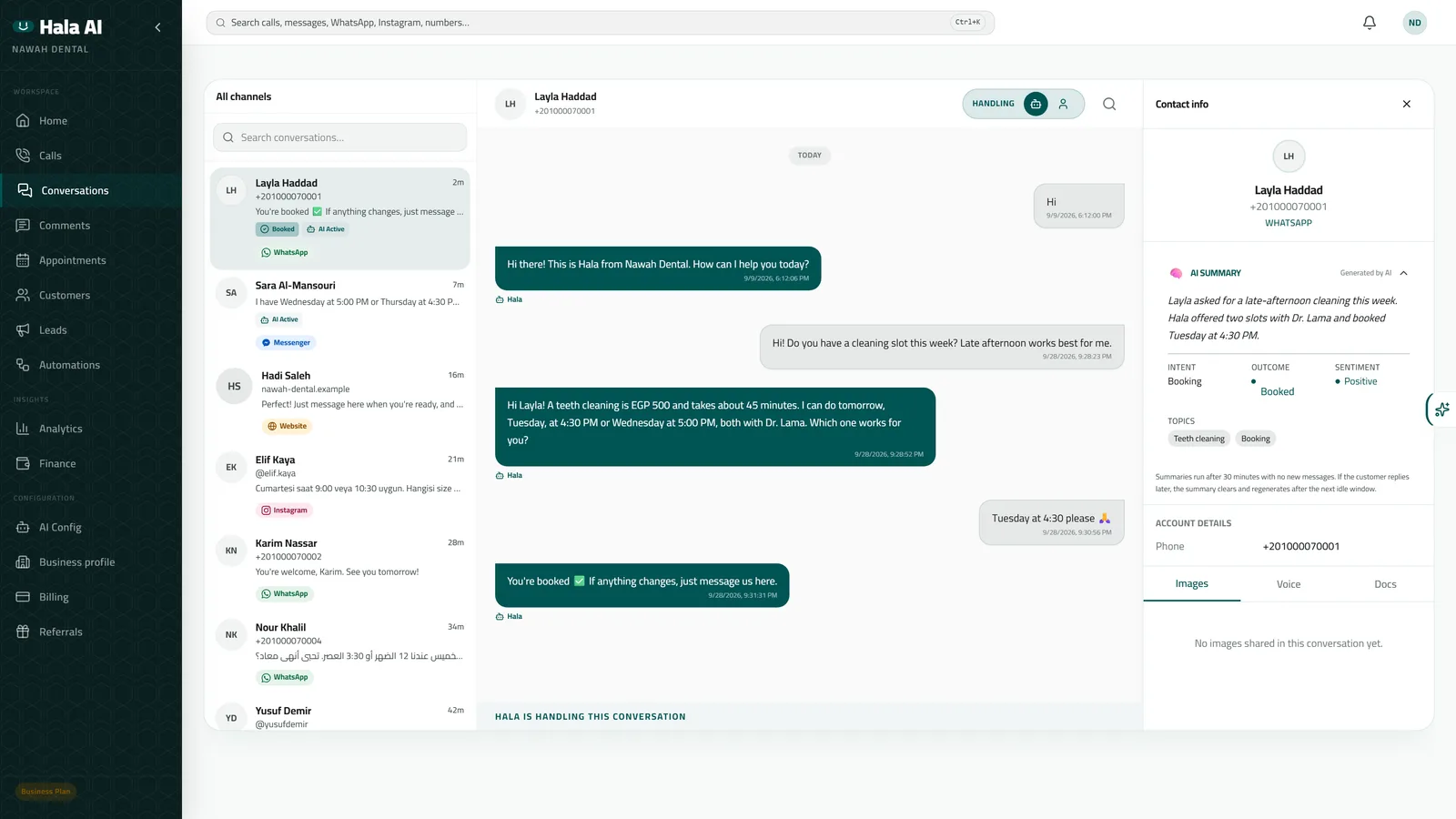The height and width of the screenshot is (819, 1456).
Task: Go to Home in the sidebar
Action: pyautogui.click(x=89, y=121)
